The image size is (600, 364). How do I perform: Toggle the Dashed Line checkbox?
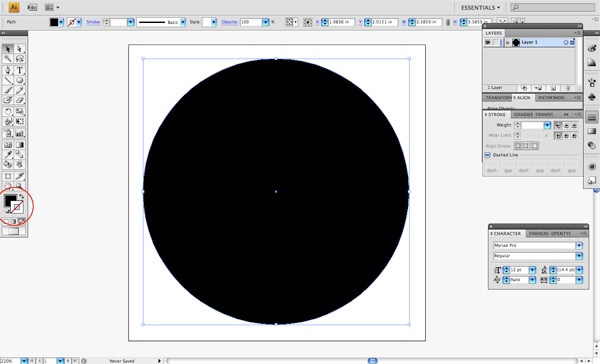click(x=488, y=155)
